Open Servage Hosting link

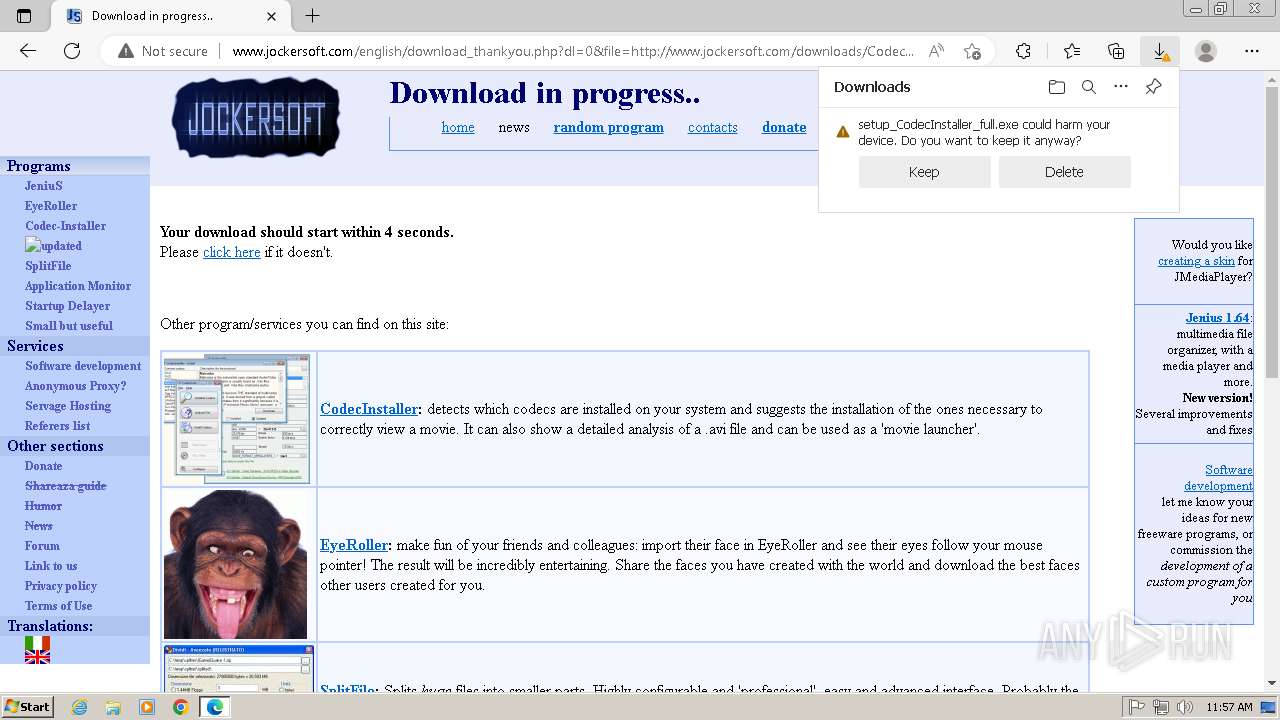(68, 406)
